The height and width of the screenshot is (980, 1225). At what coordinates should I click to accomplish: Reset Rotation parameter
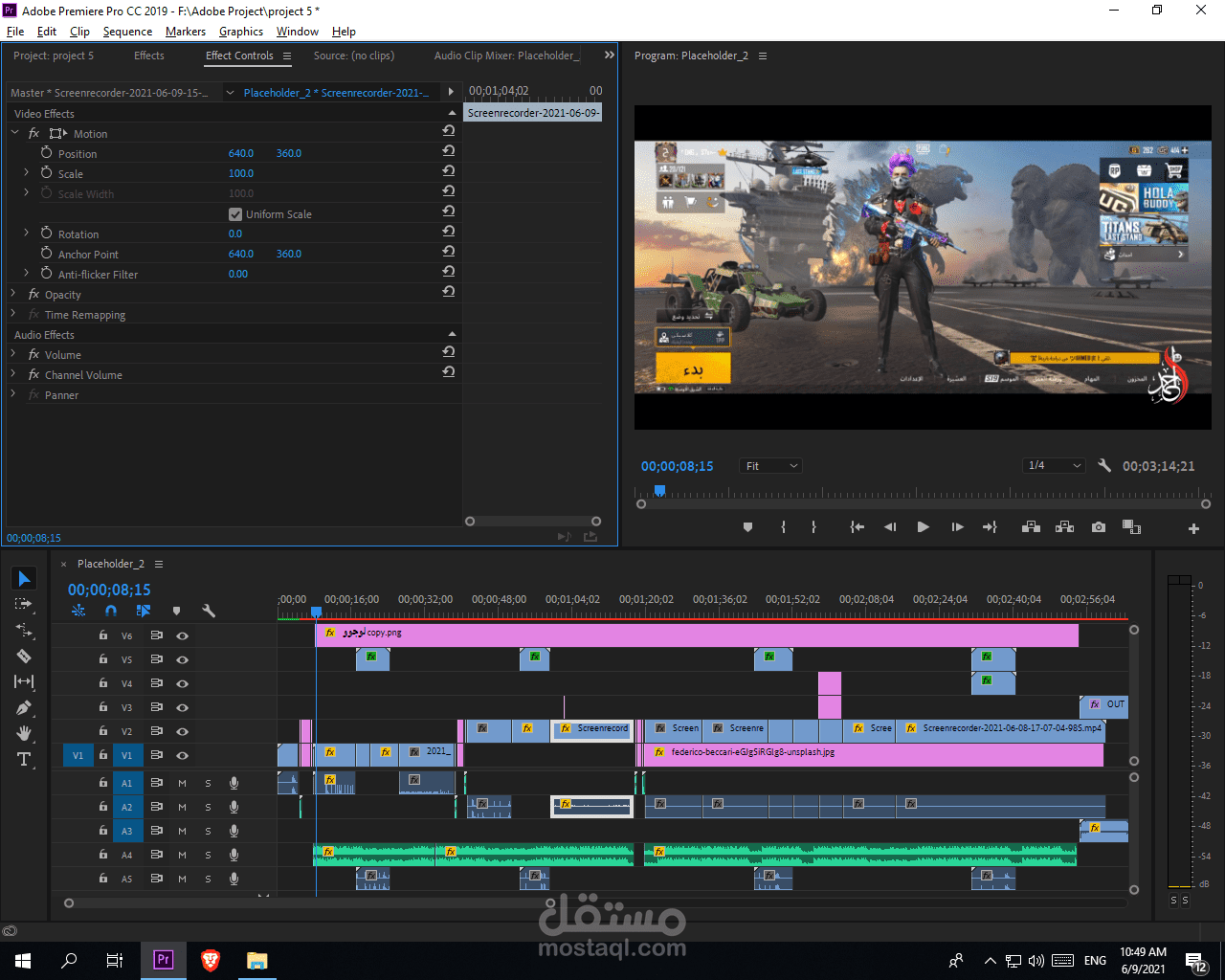click(x=448, y=232)
